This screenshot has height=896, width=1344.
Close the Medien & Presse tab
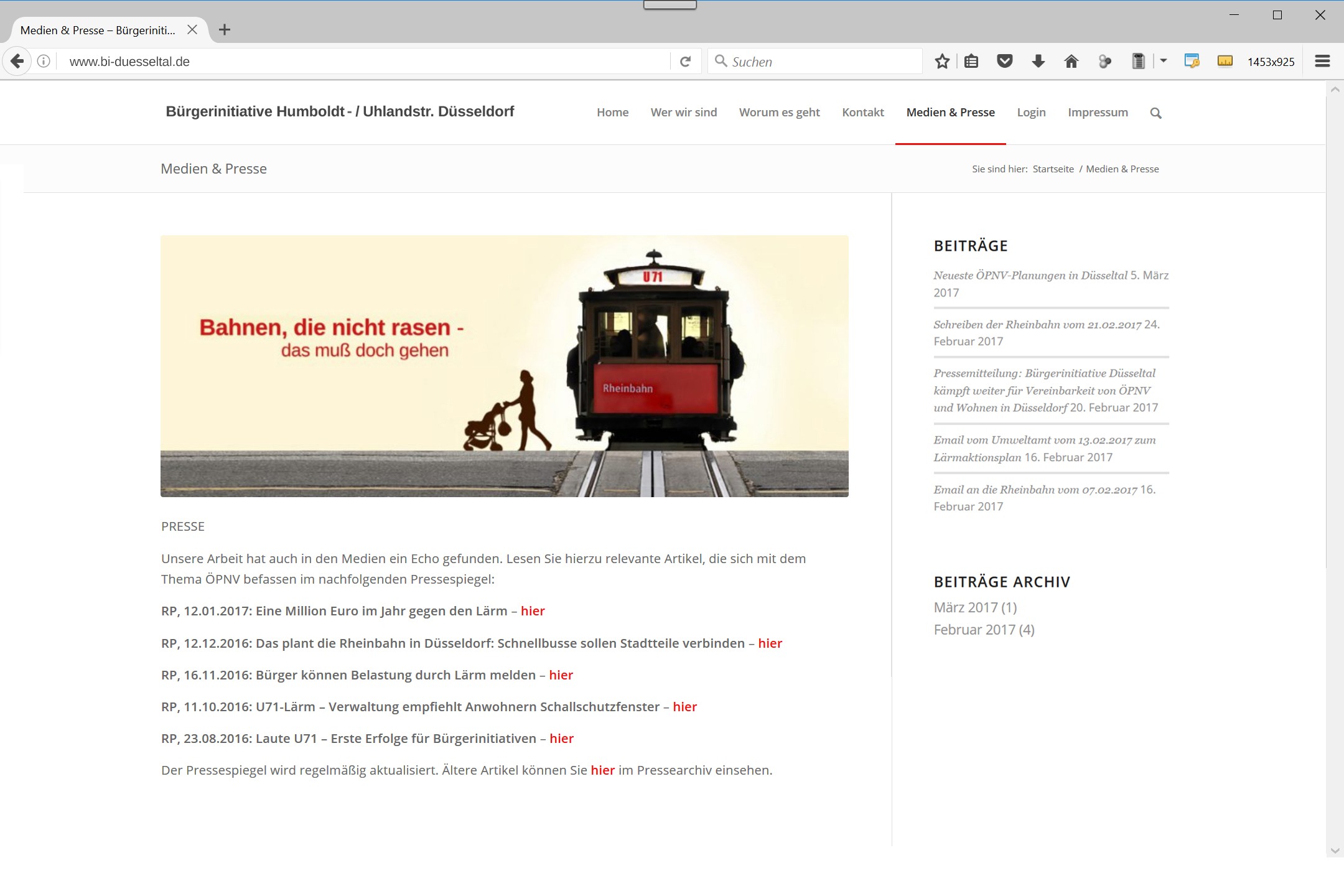click(192, 29)
